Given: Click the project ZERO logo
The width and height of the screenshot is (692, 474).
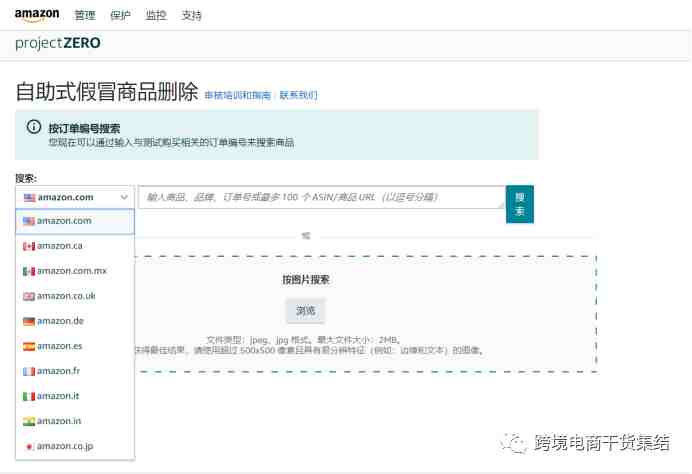Looking at the screenshot, I should (x=58, y=43).
